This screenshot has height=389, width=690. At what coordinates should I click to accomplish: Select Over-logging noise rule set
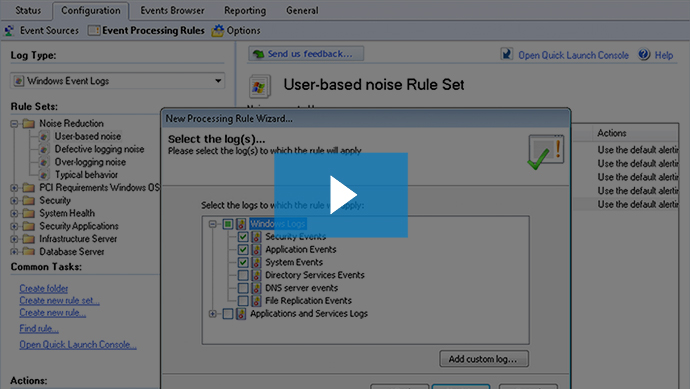90,162
